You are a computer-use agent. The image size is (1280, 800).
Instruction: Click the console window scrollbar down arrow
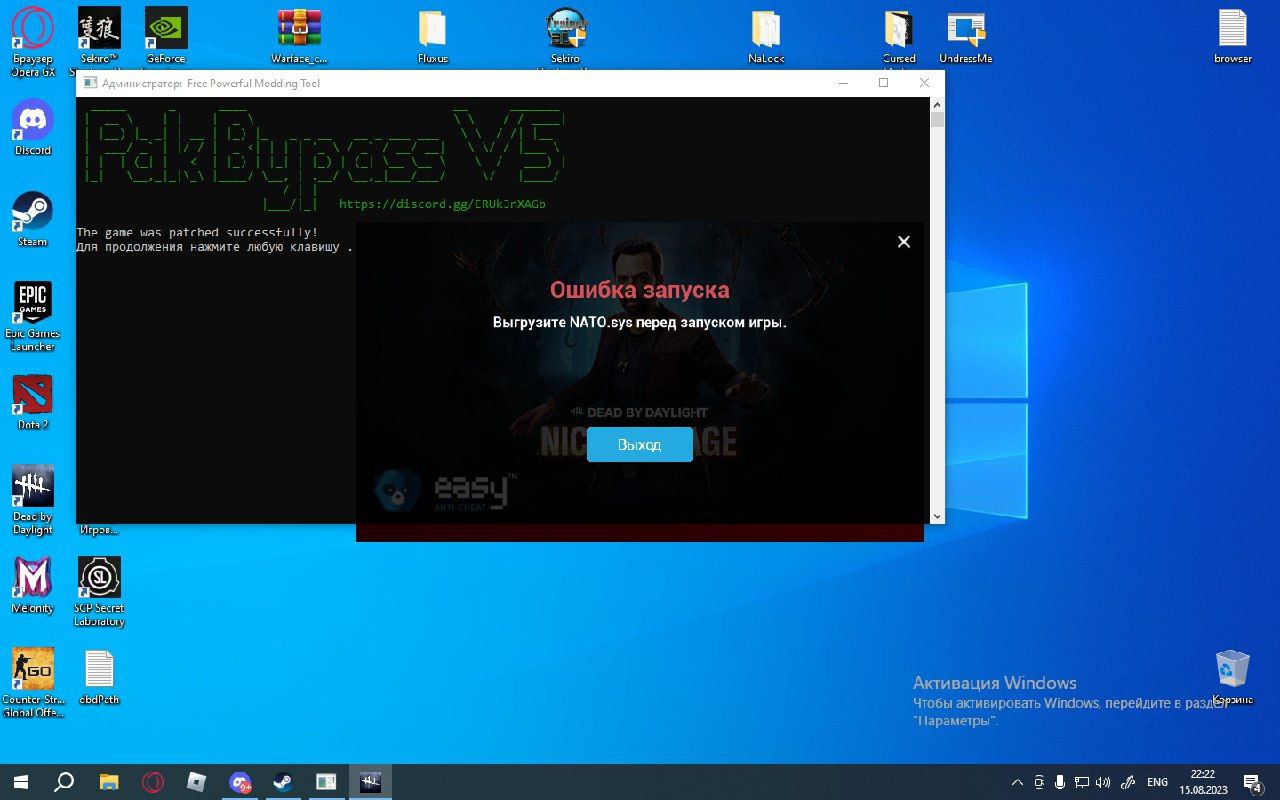(x=937, y=516)
